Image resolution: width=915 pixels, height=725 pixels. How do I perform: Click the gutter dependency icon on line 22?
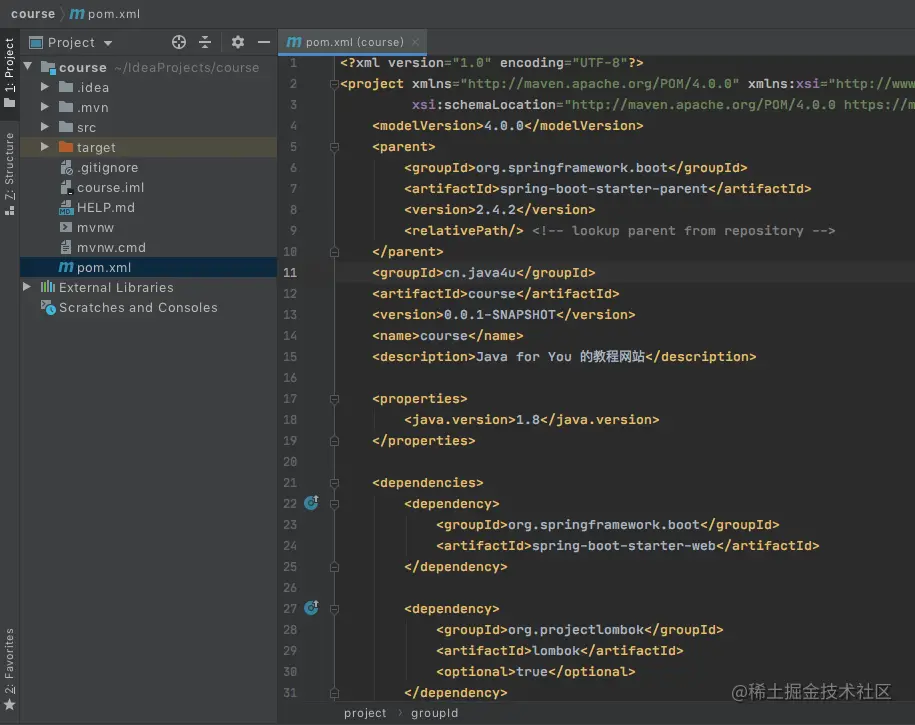coord(312,503)
